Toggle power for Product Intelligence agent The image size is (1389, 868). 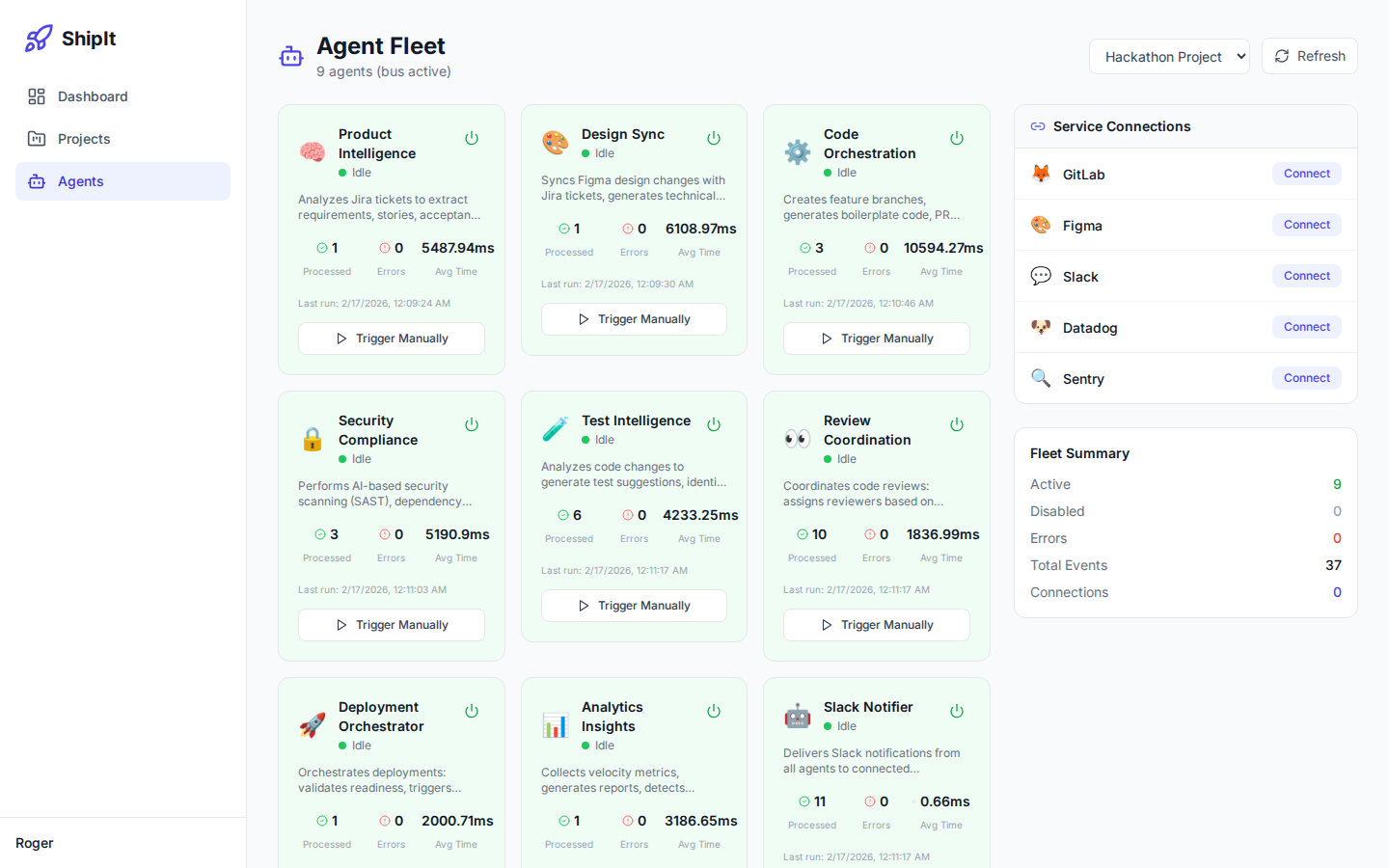pyautogui.click(x=472, y=138)
